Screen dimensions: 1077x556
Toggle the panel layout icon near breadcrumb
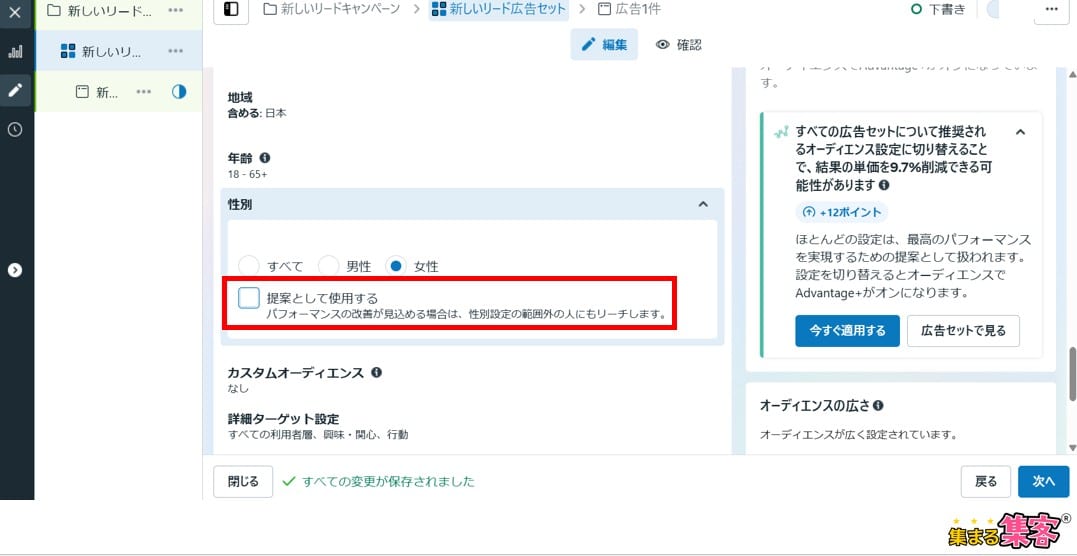tap(231, 9)
